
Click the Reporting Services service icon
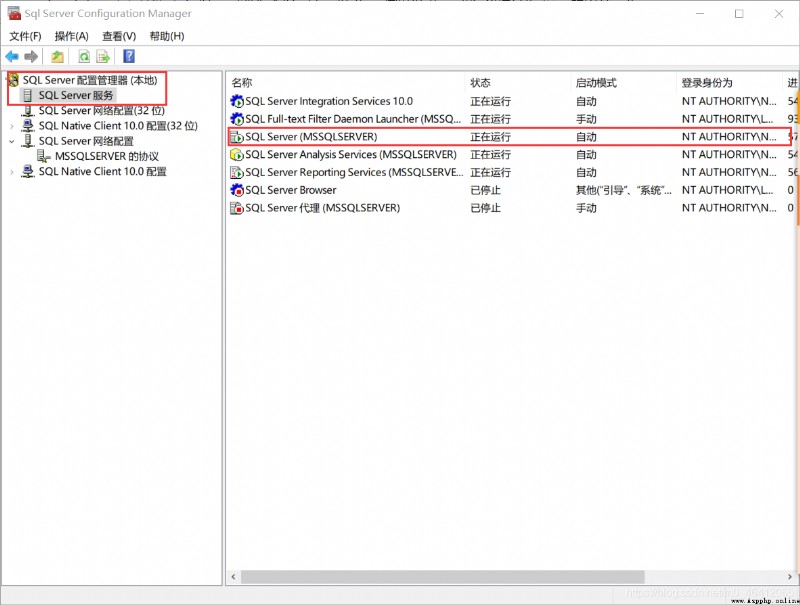click(x=237, y=172)
